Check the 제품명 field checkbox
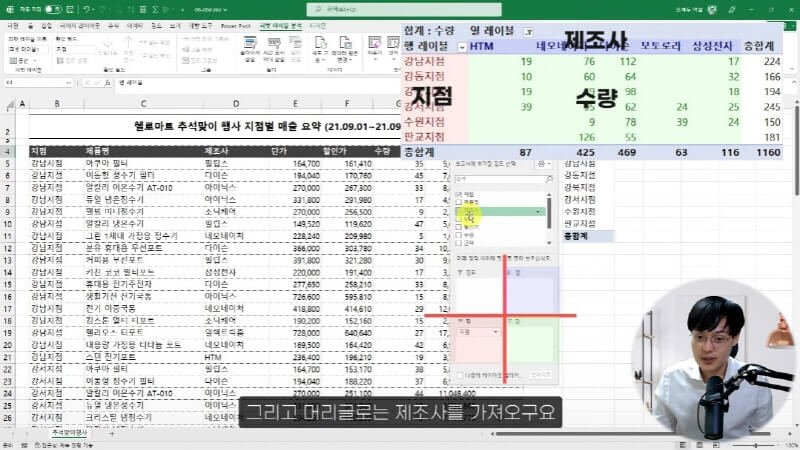800x450 pixels. [x=458, y=202]
